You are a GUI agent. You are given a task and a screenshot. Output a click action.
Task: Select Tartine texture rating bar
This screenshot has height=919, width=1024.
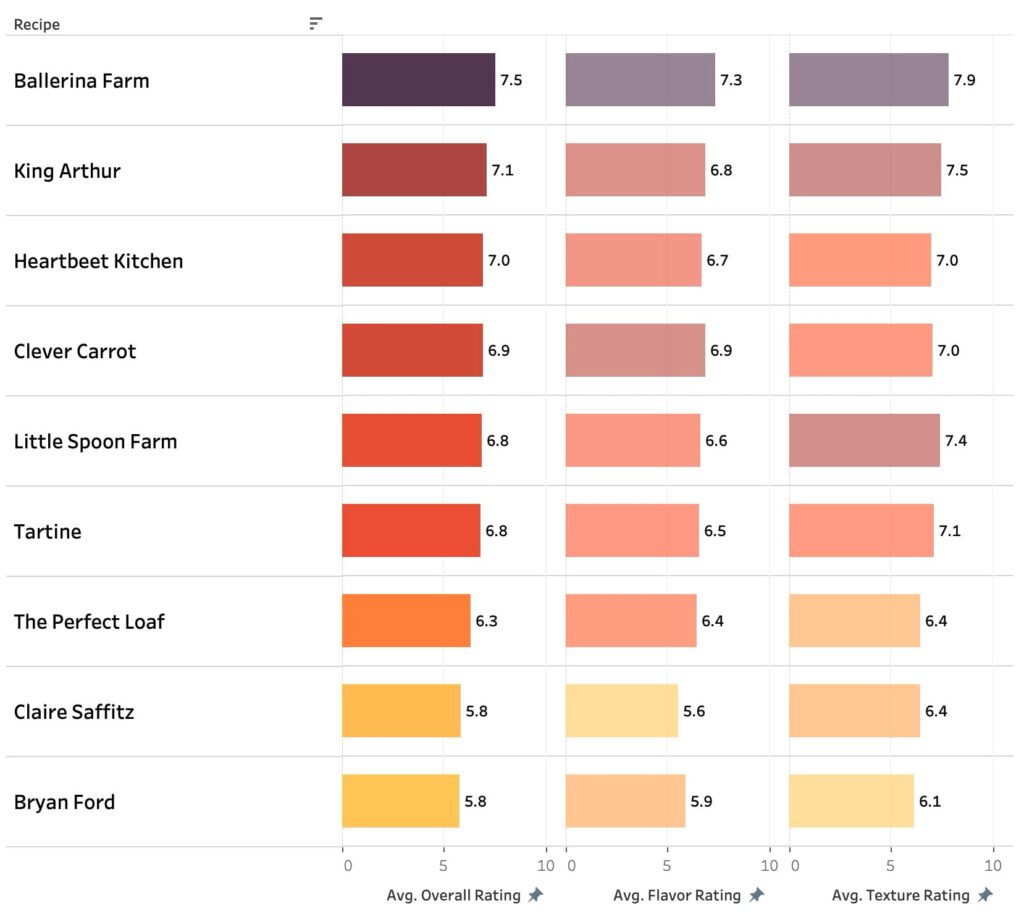pos(861,531)
